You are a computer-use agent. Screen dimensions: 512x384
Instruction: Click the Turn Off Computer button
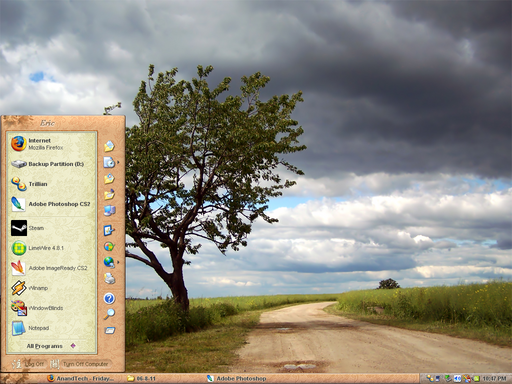[80, 364]
